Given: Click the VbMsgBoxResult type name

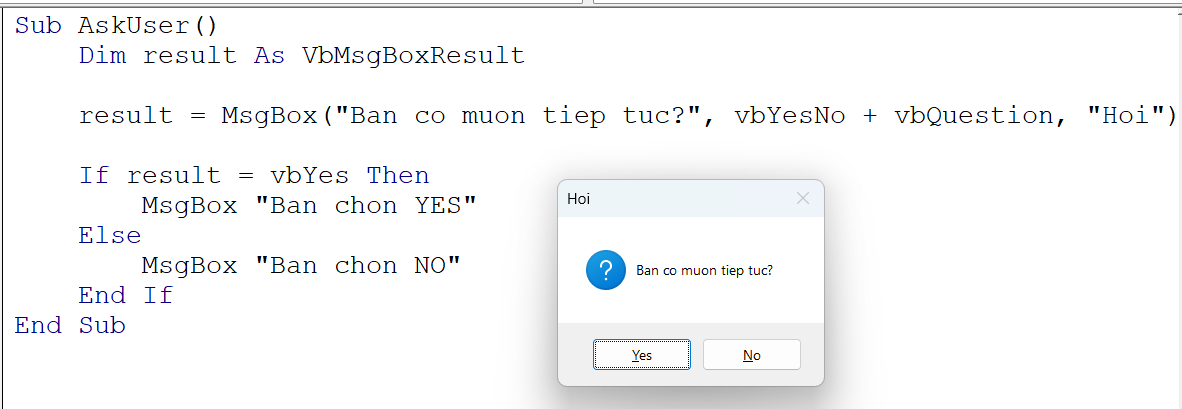Looking at the screenshot, I should 412,56.
